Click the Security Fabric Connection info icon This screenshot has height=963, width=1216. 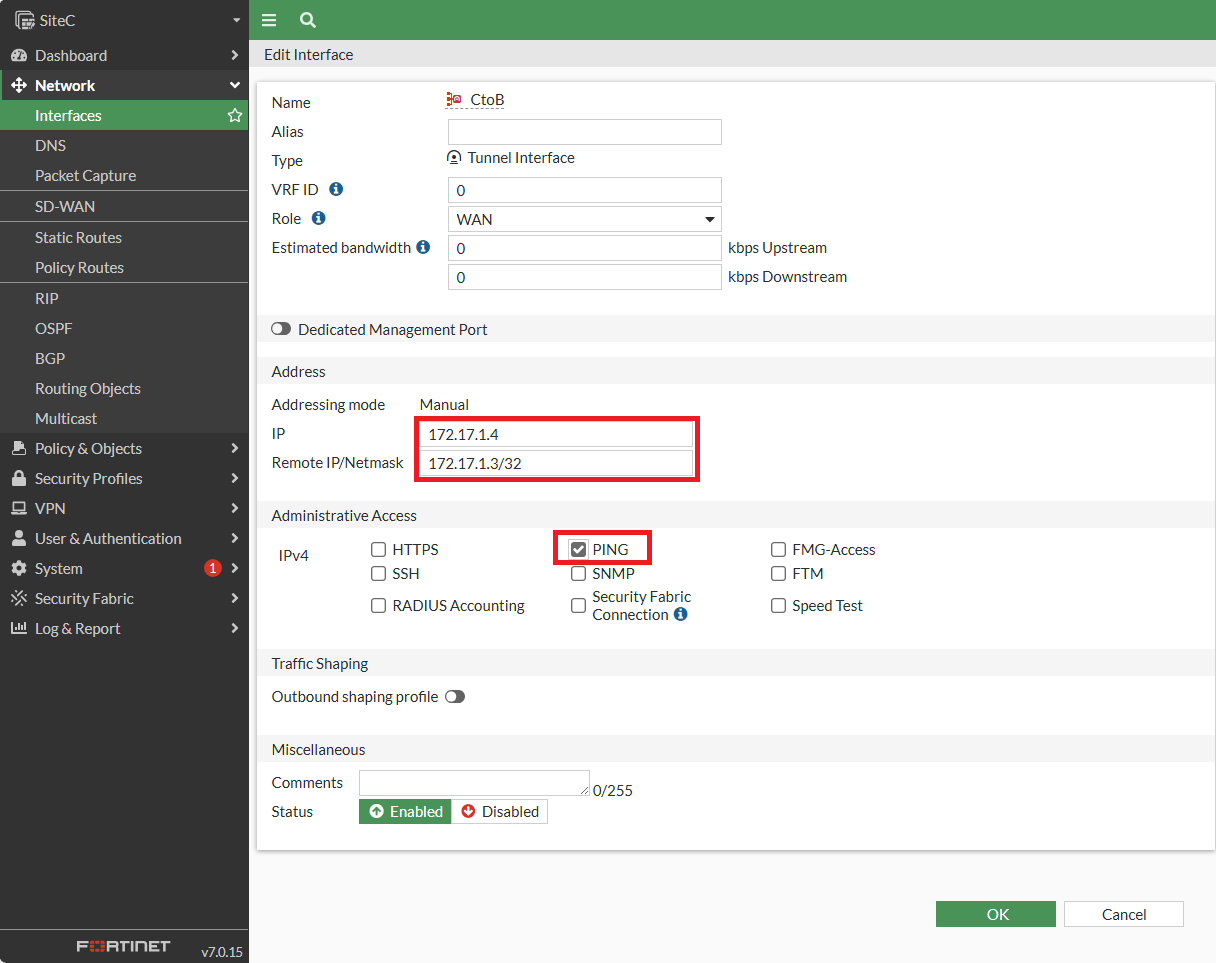[x=680, y=615]
